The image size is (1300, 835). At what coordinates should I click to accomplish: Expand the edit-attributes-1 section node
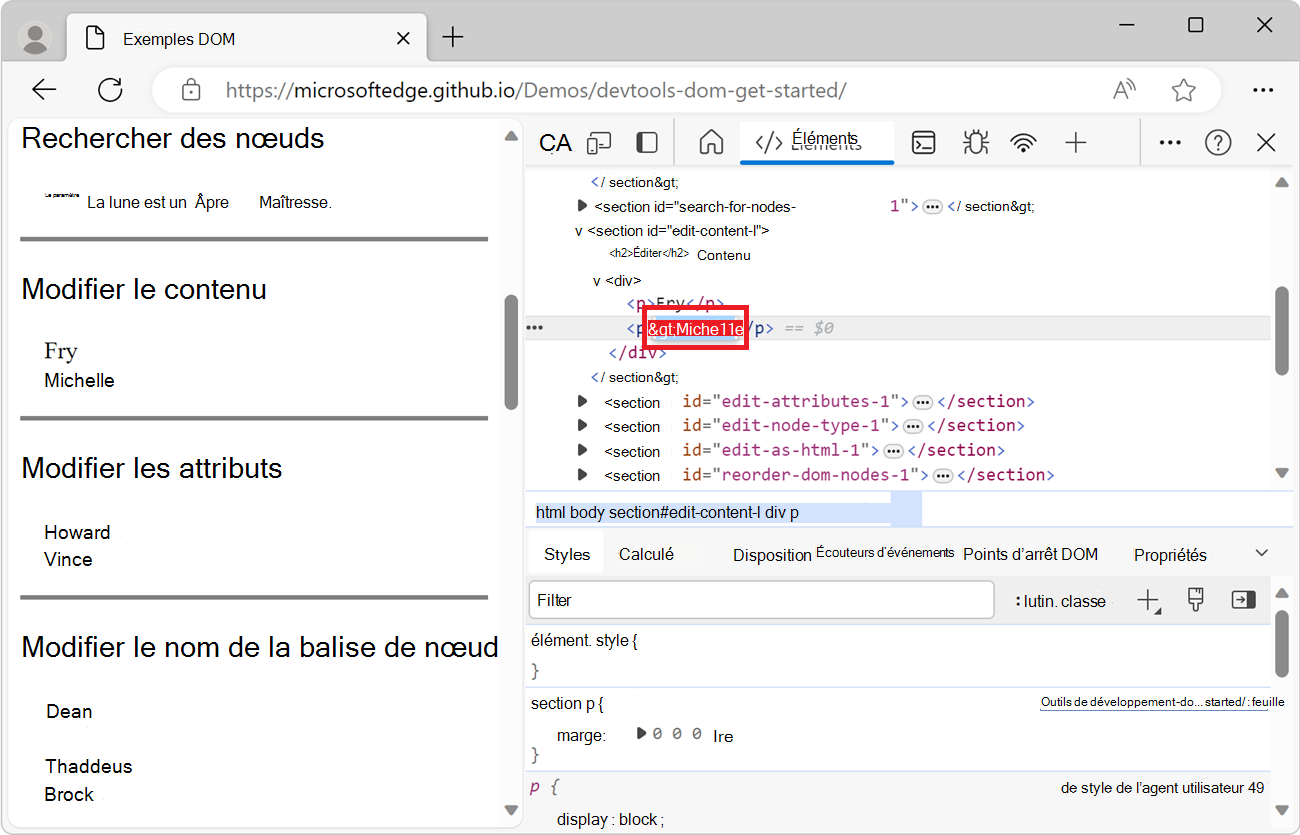pos(582,401)
